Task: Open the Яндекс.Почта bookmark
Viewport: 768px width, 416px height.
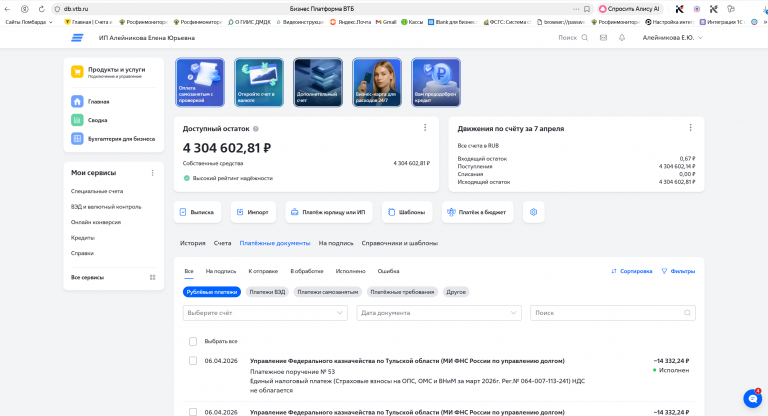Action: (x=350, y=22)
